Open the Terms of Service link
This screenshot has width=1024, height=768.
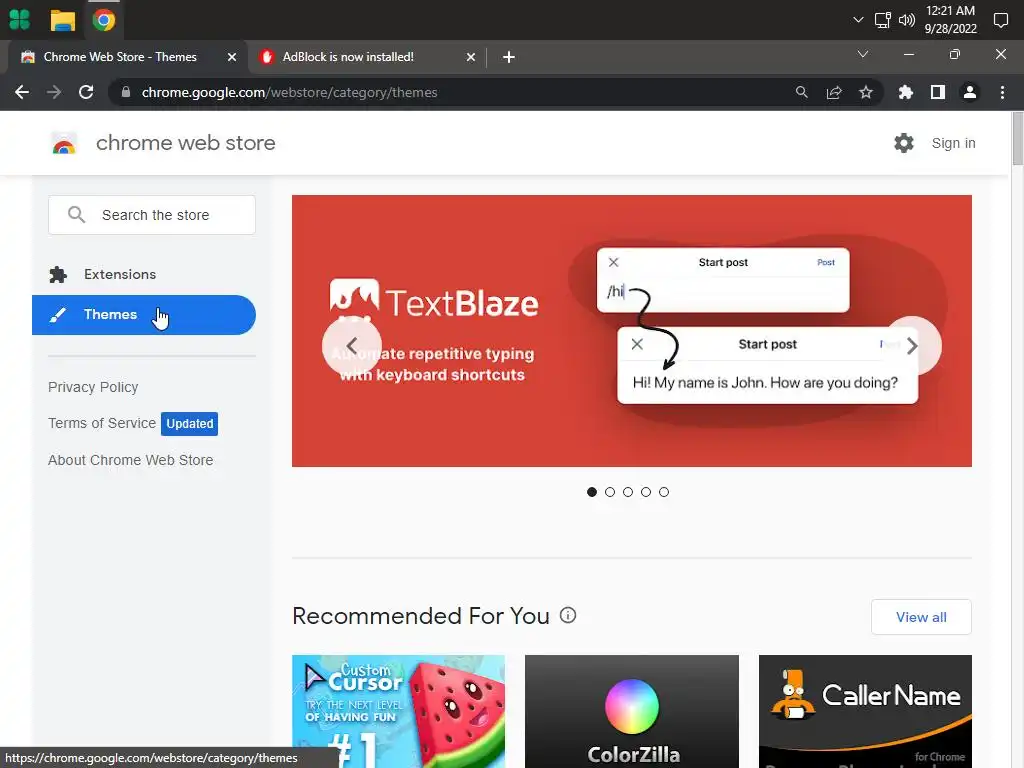[x=102, y=423]
